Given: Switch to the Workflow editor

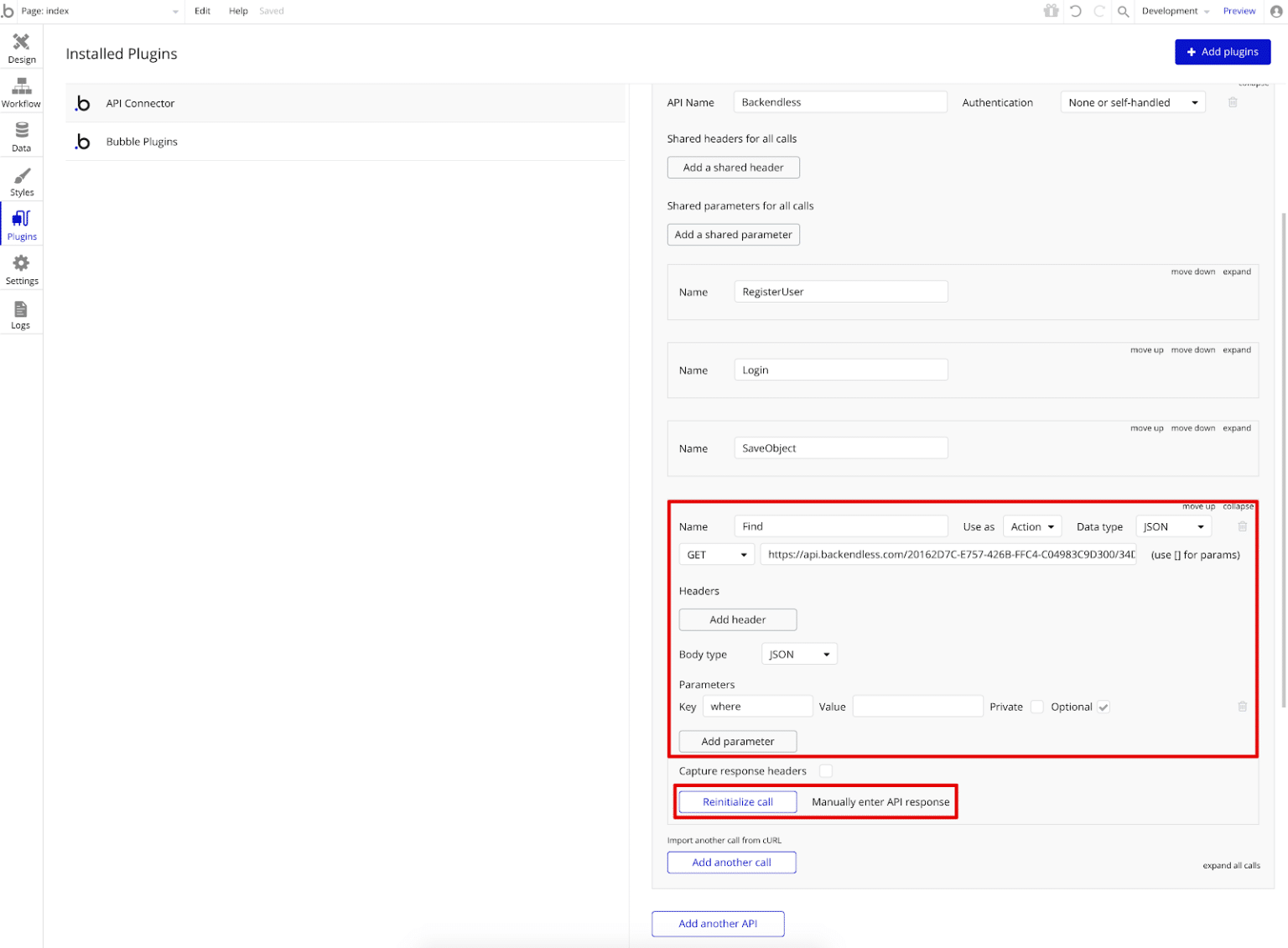Looking at the screenshot, I should point(21,91).
